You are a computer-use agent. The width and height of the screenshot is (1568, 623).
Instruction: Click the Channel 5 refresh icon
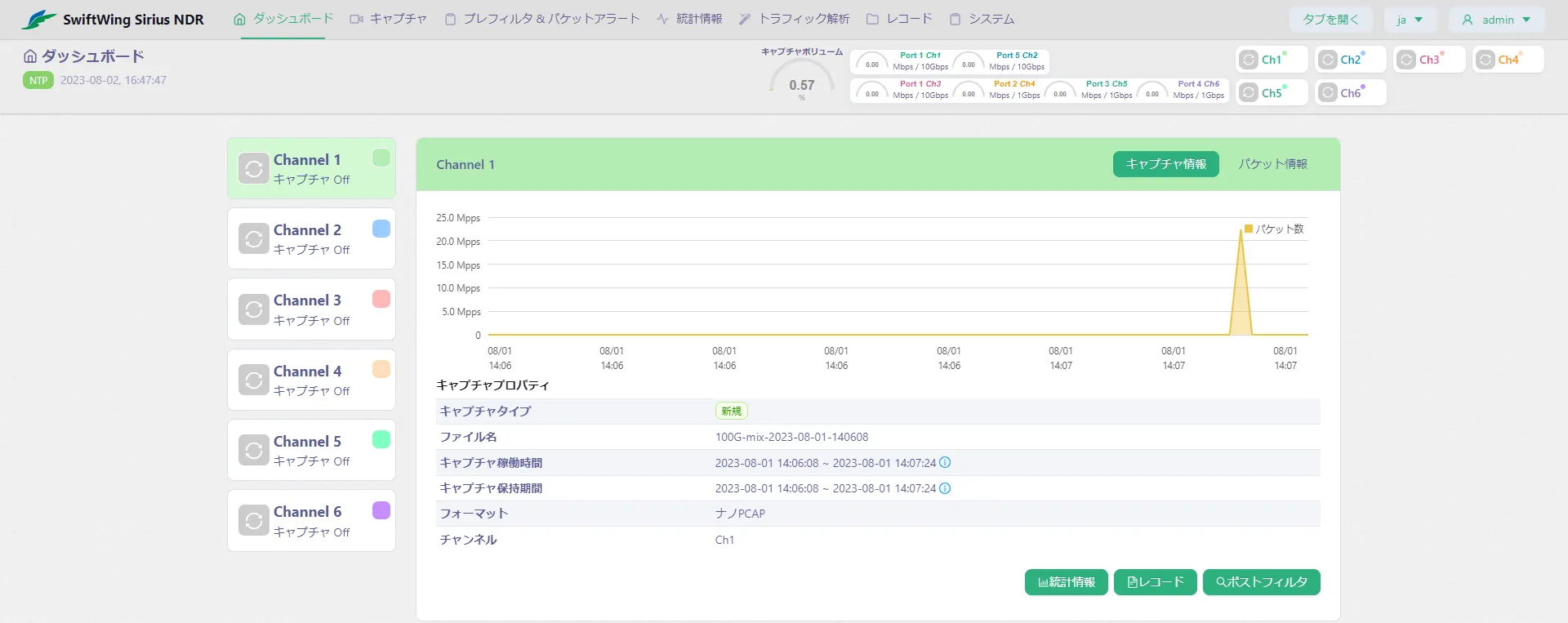tap(254, 450)
